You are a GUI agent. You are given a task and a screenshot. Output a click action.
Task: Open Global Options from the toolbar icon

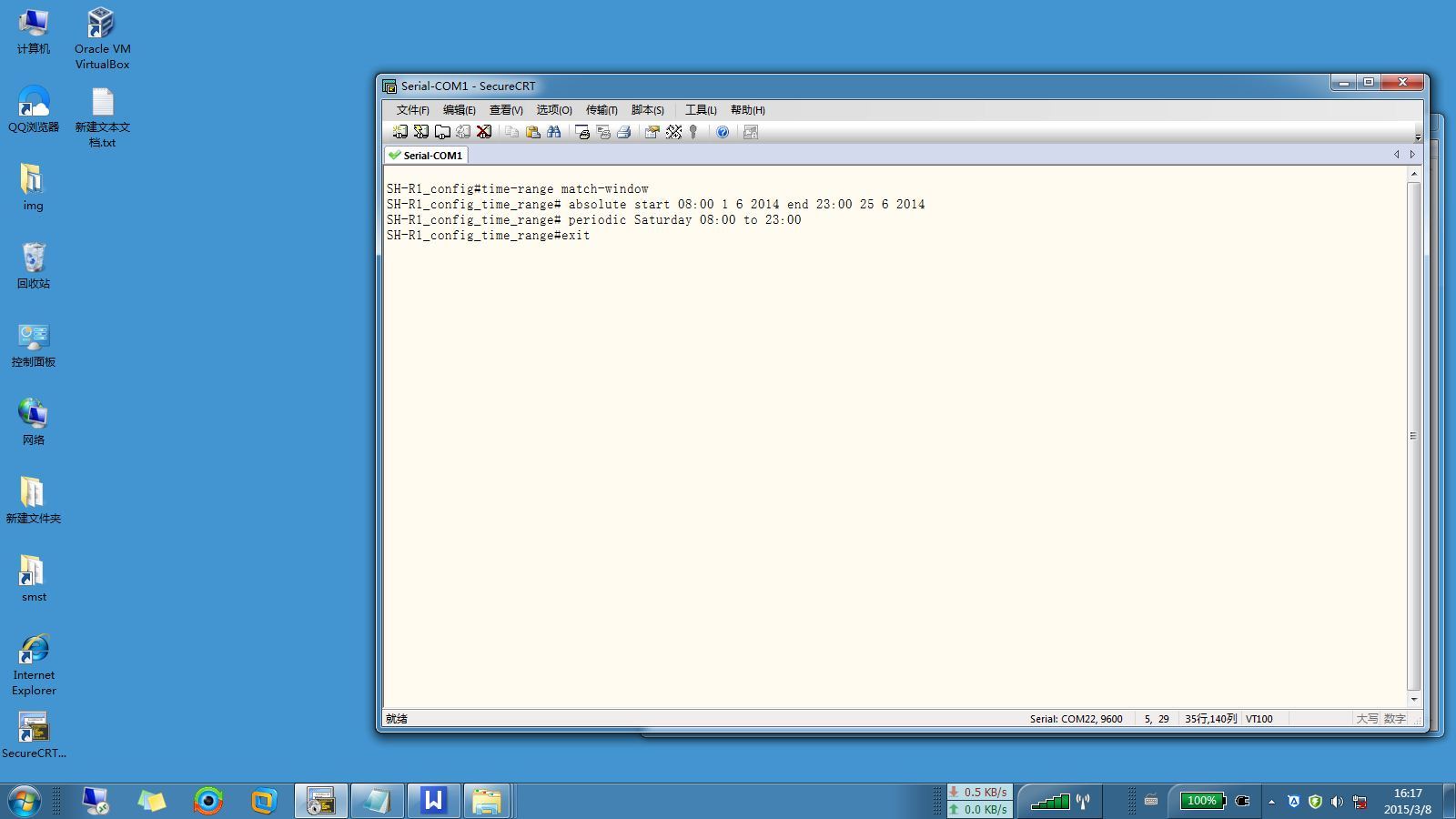coord(673,132)
